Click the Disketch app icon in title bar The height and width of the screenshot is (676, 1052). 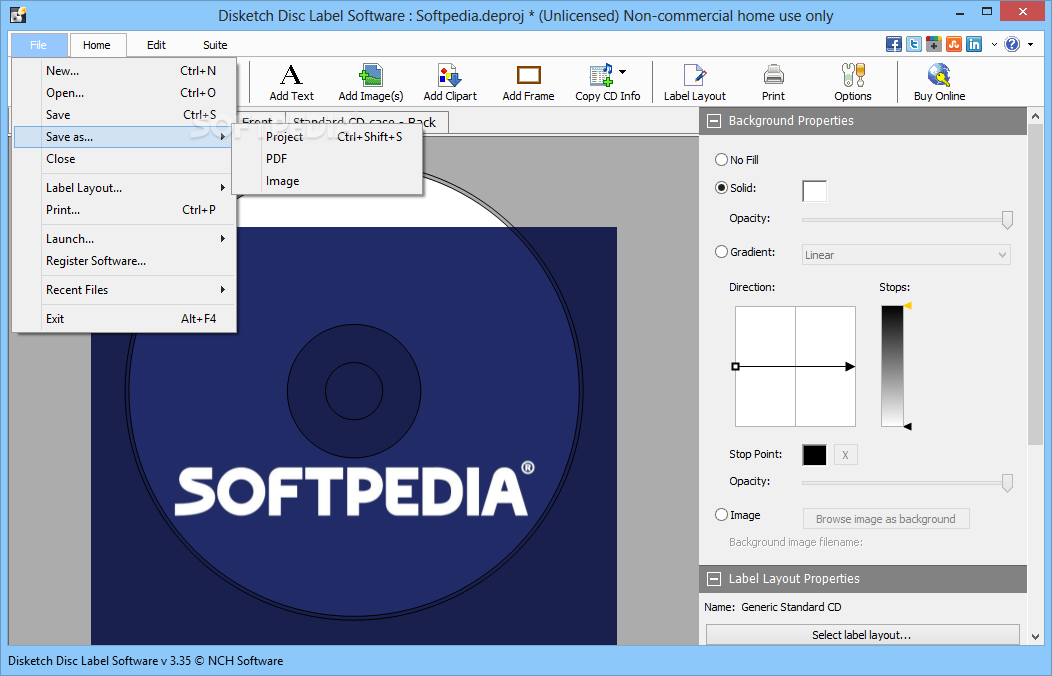[18, 15]
